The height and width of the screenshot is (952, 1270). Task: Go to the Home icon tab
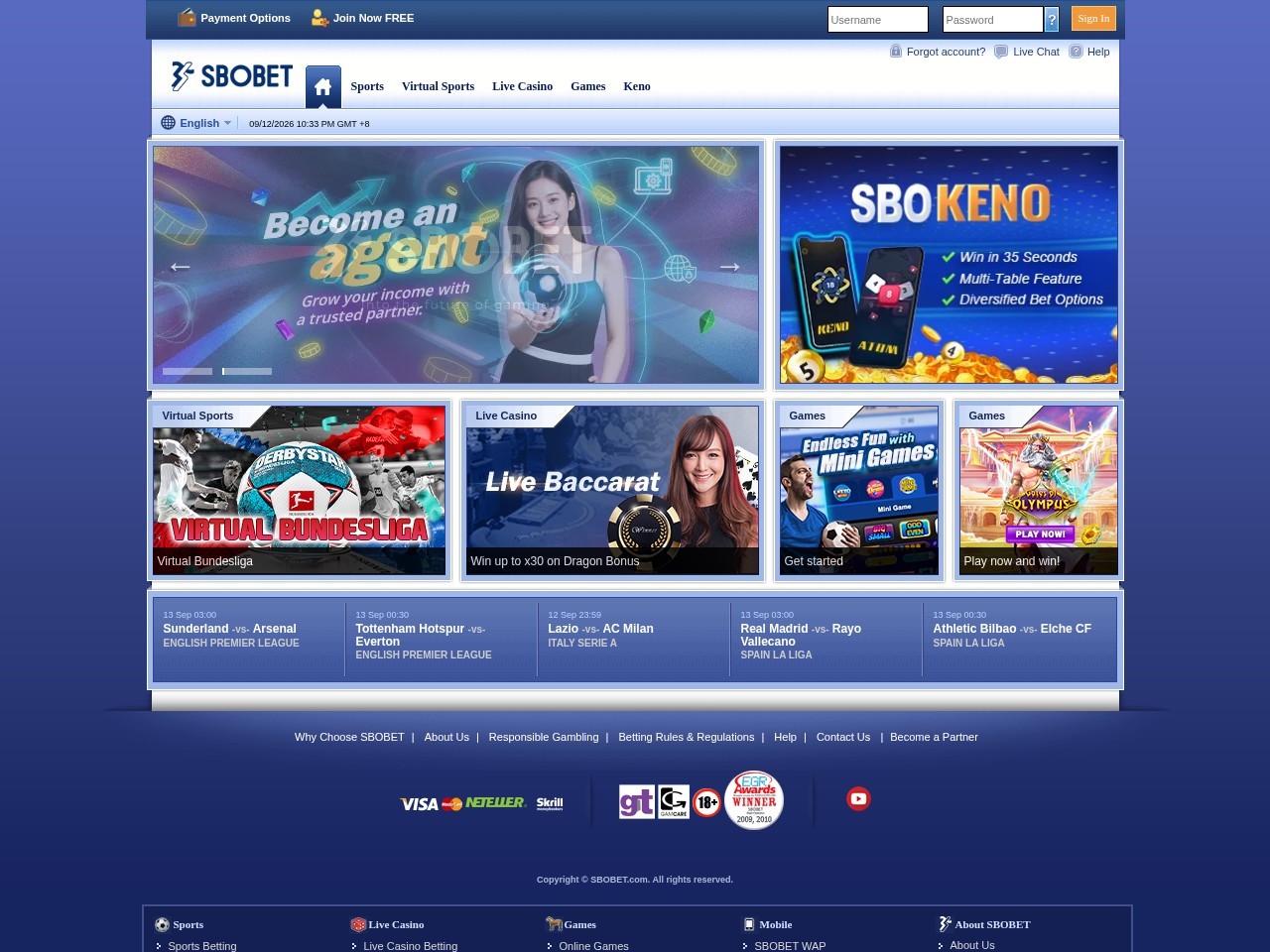[x=323, y=87]
